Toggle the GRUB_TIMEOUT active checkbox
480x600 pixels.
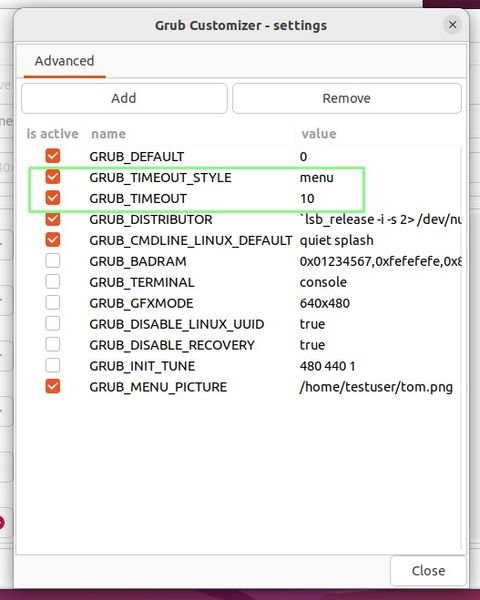point(53,198)
